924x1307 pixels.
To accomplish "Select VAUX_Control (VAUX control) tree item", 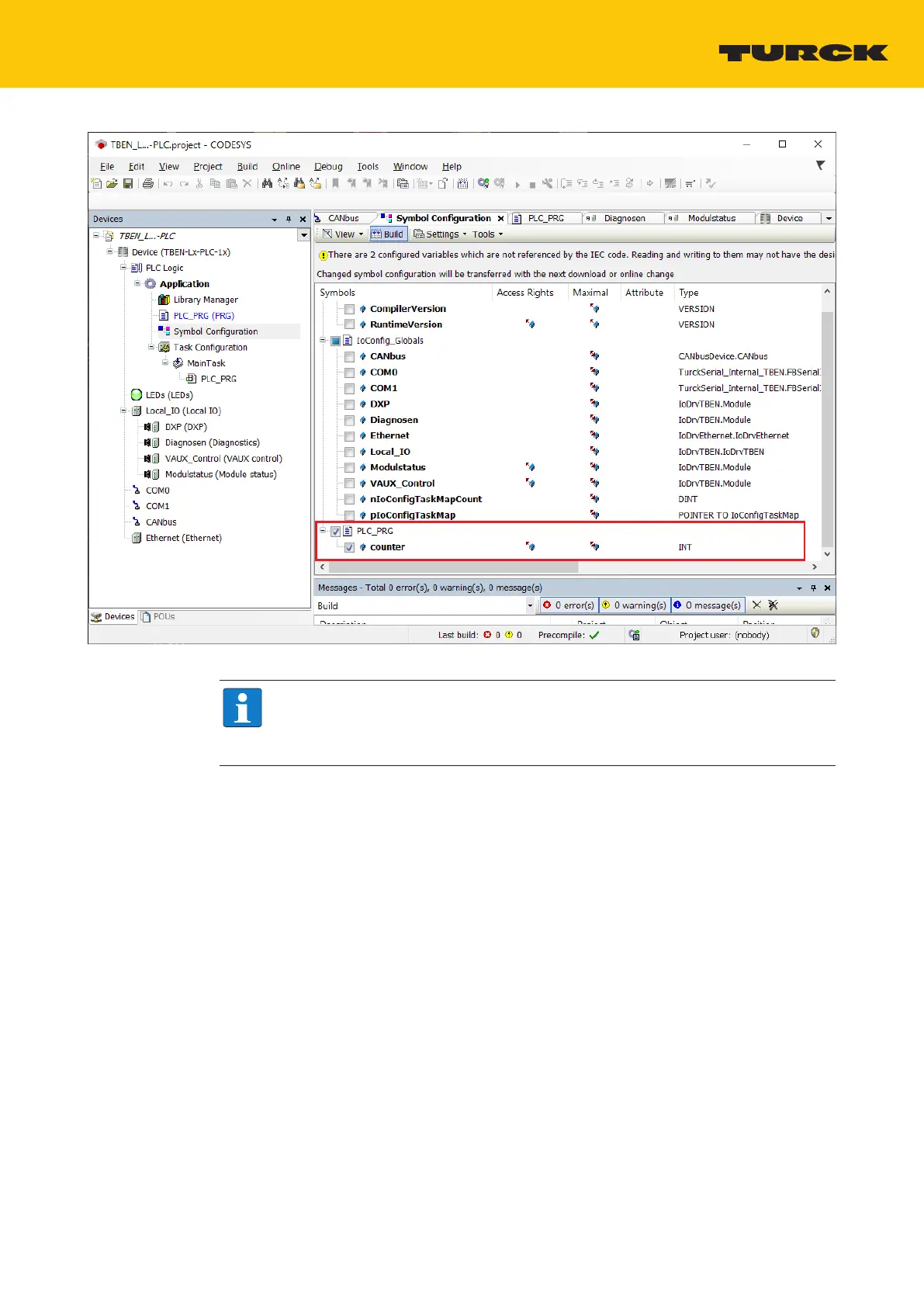I will point(223,459).
